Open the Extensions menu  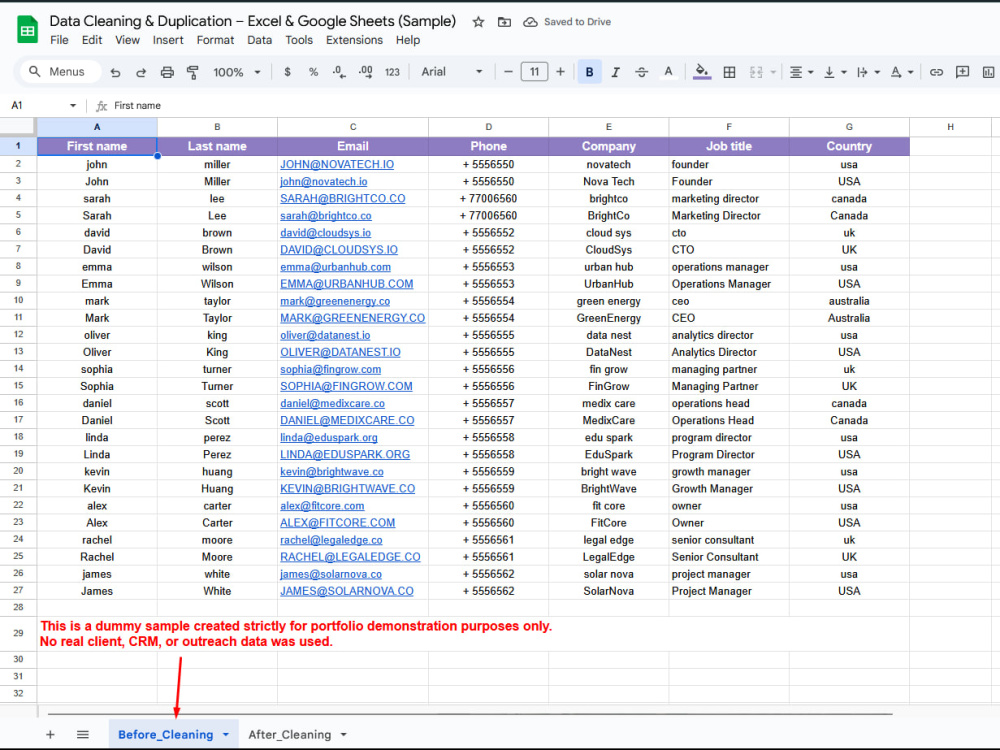(x=354, y=40)
